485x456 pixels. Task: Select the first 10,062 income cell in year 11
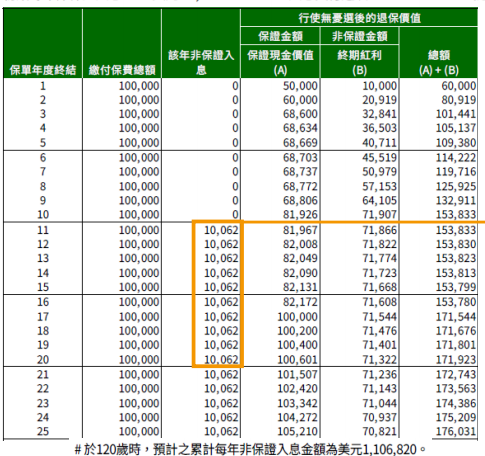click(221, 230)
